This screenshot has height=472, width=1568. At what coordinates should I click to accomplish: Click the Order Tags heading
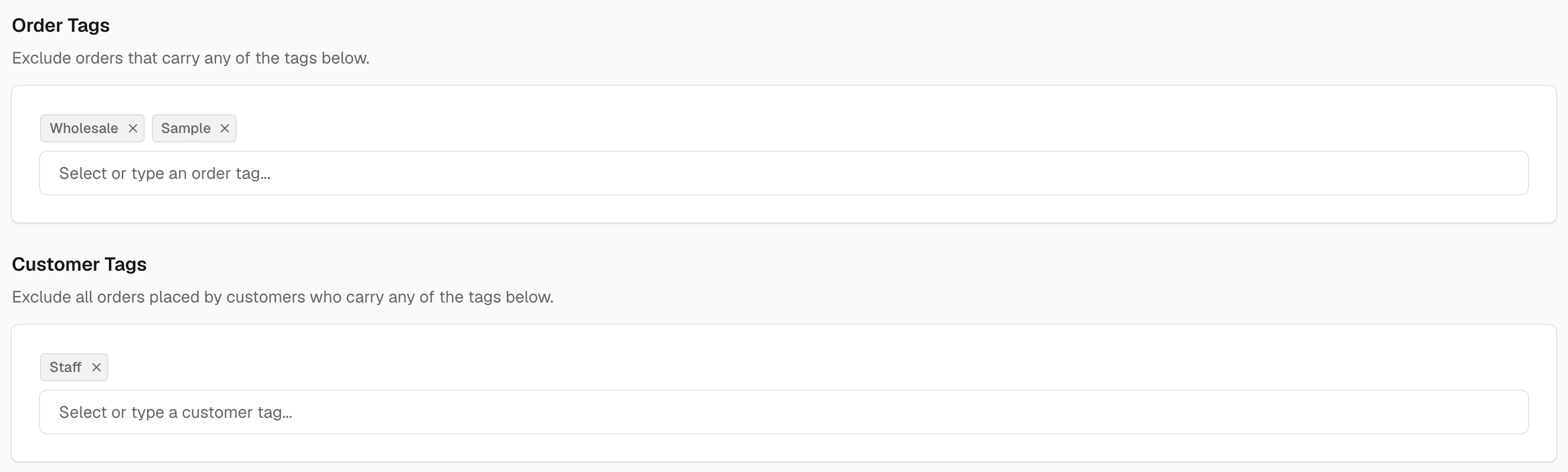[x=61, y=25]
